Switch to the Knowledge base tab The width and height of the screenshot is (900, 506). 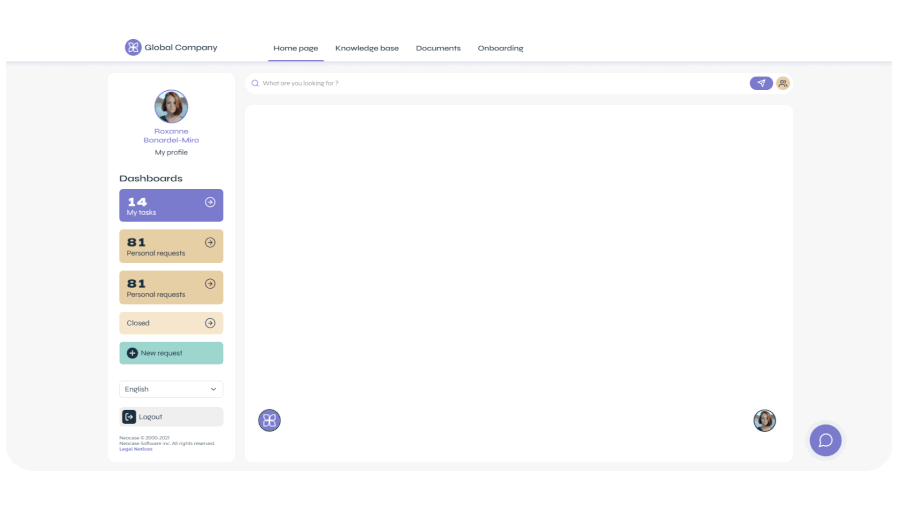pos(367,48)
